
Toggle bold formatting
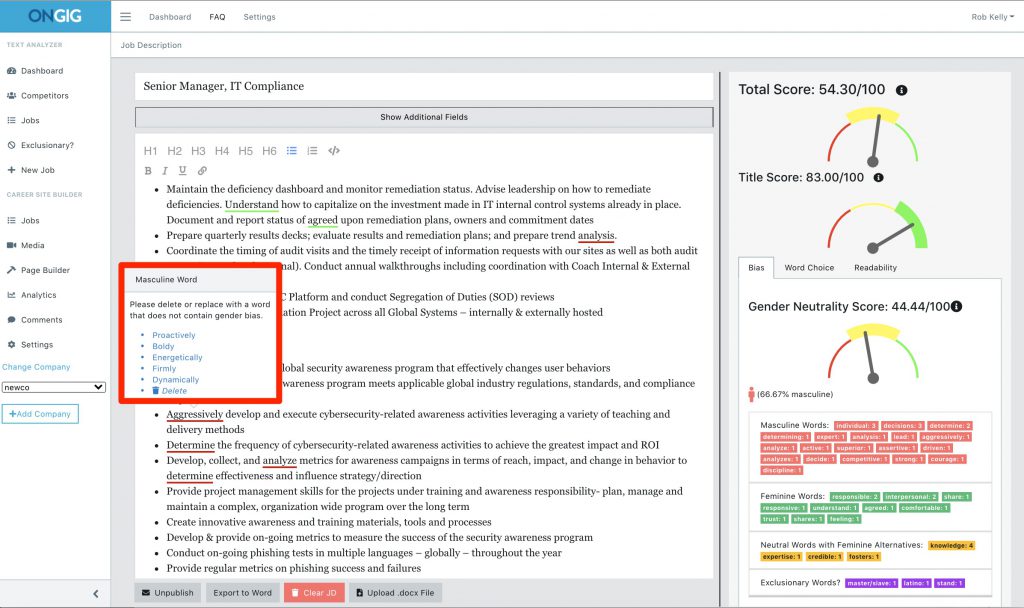[148, 170]
